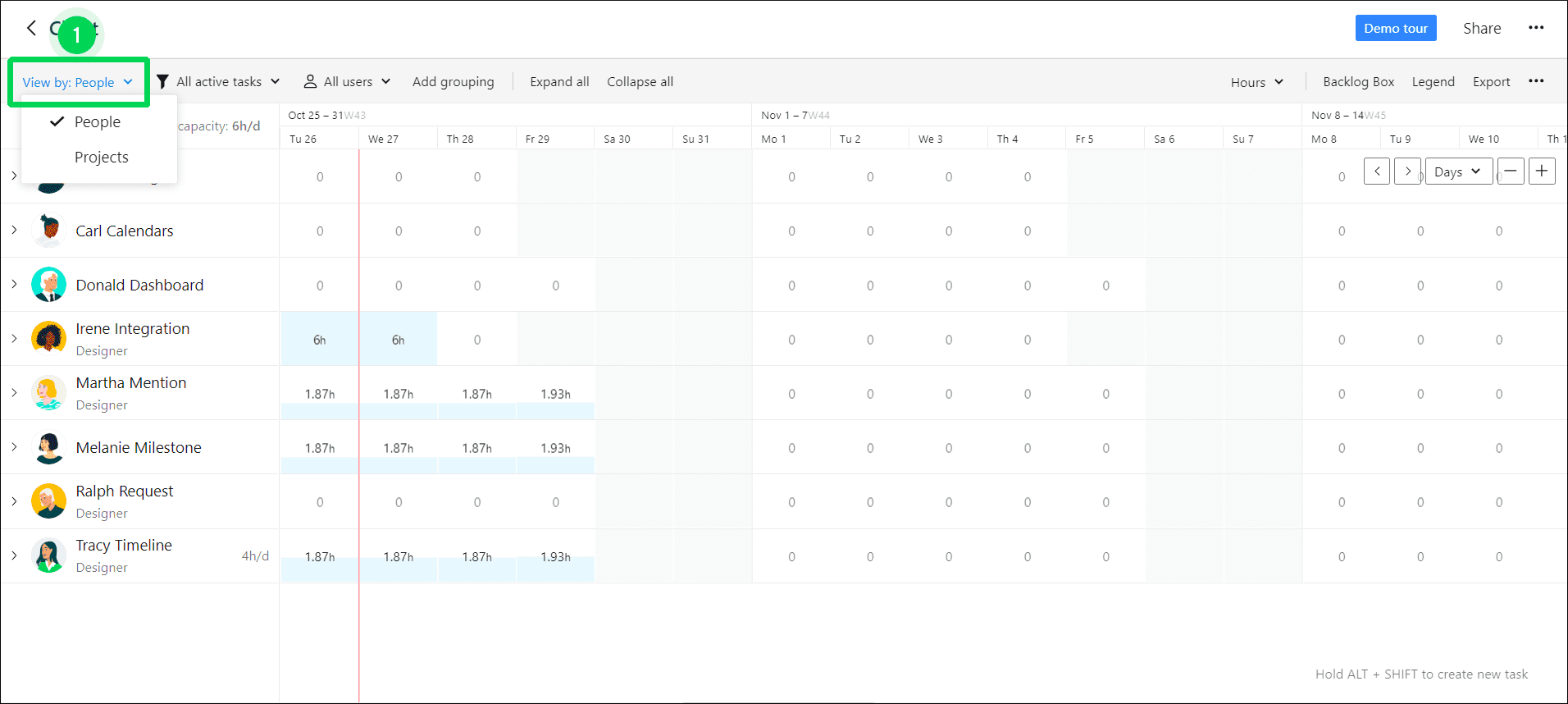Select the checked People view option
Image resolution: width=1568 pixels, height=704 pixels.
pyautogui.click(x=98, y=122)
